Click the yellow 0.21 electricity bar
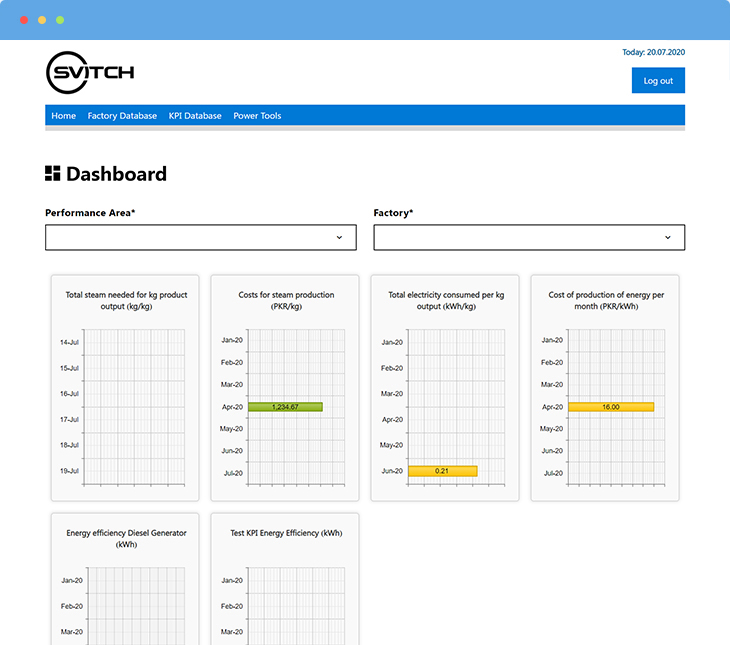Viewport: 730px width, 645px height. pyautogui.click(x=442, y=471)
